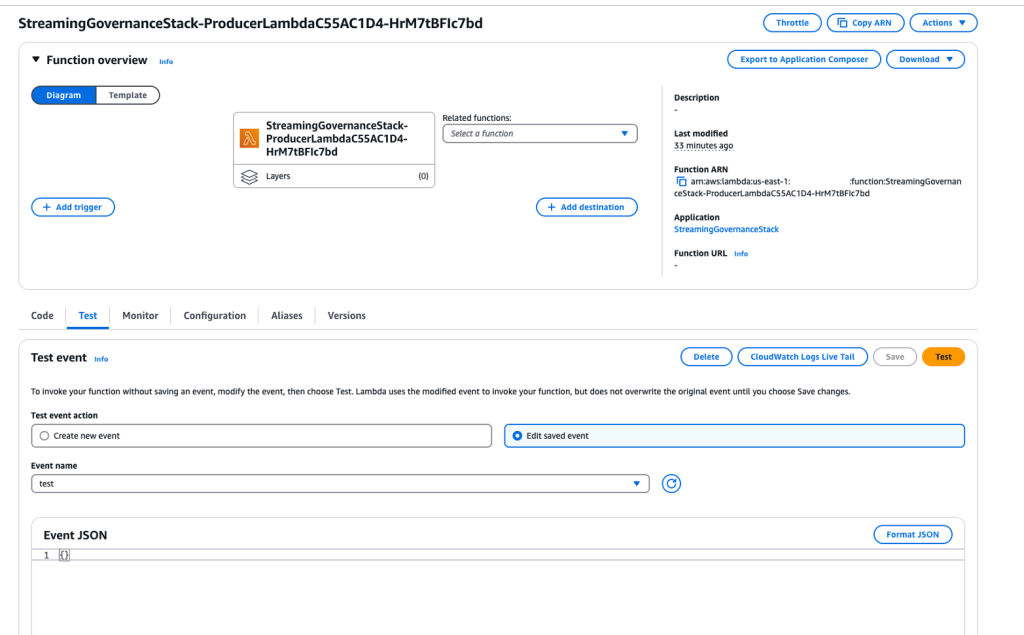Open the Related functions dropdown
Viewport: 1024px width, 635px height.
point(539,133)
